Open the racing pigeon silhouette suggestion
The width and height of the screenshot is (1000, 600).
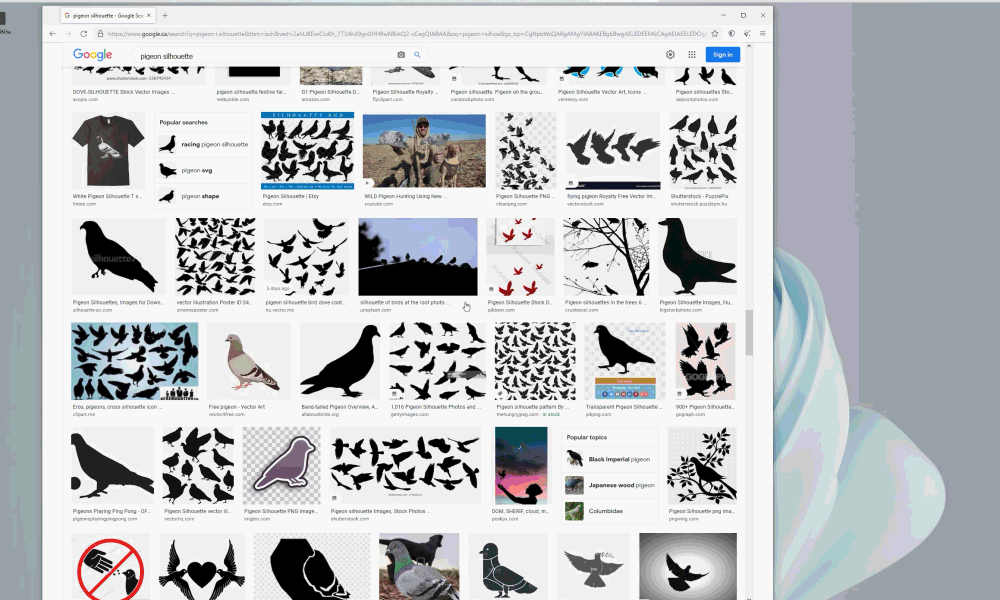coord(203,145)
